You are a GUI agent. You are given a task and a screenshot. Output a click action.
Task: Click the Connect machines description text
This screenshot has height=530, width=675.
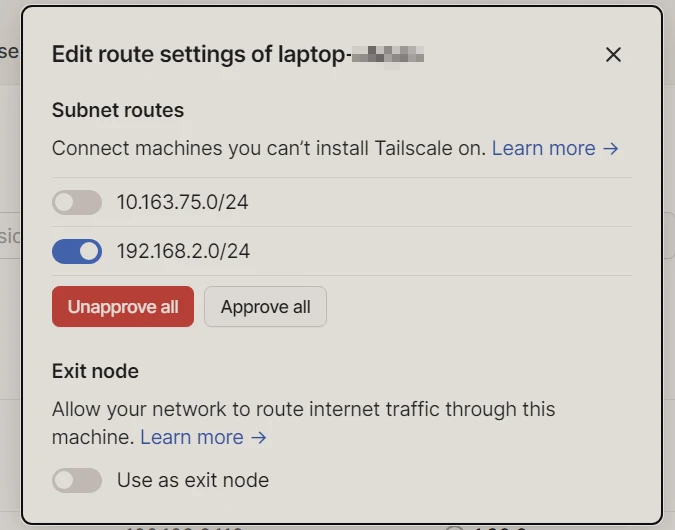pyautogui.click(x=268, y=148)
